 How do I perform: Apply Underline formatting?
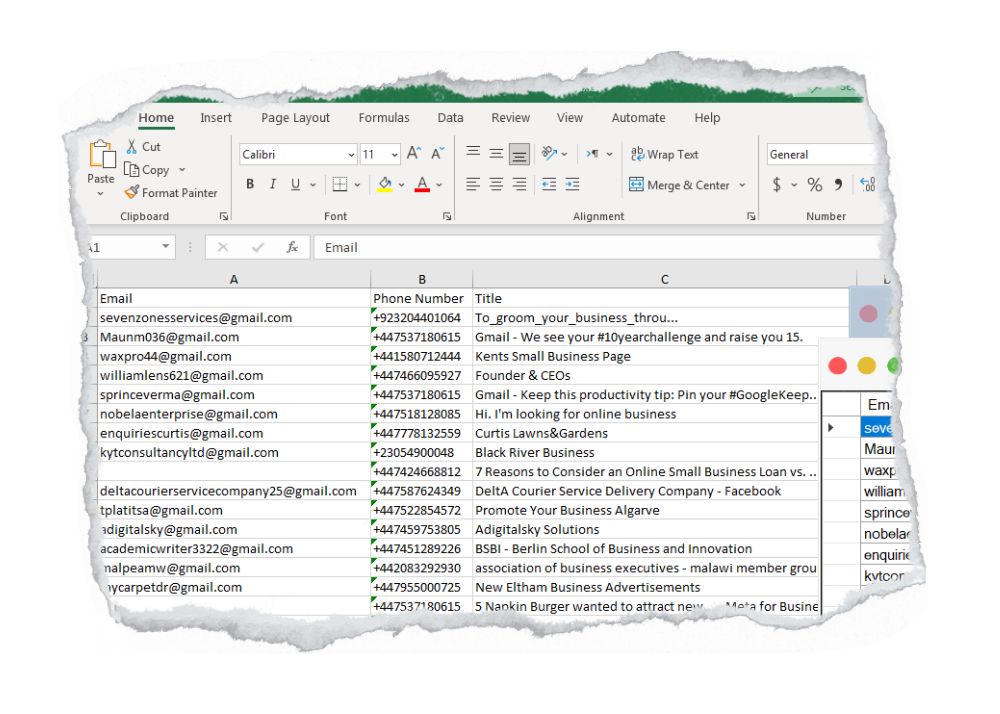click(295, 184)
